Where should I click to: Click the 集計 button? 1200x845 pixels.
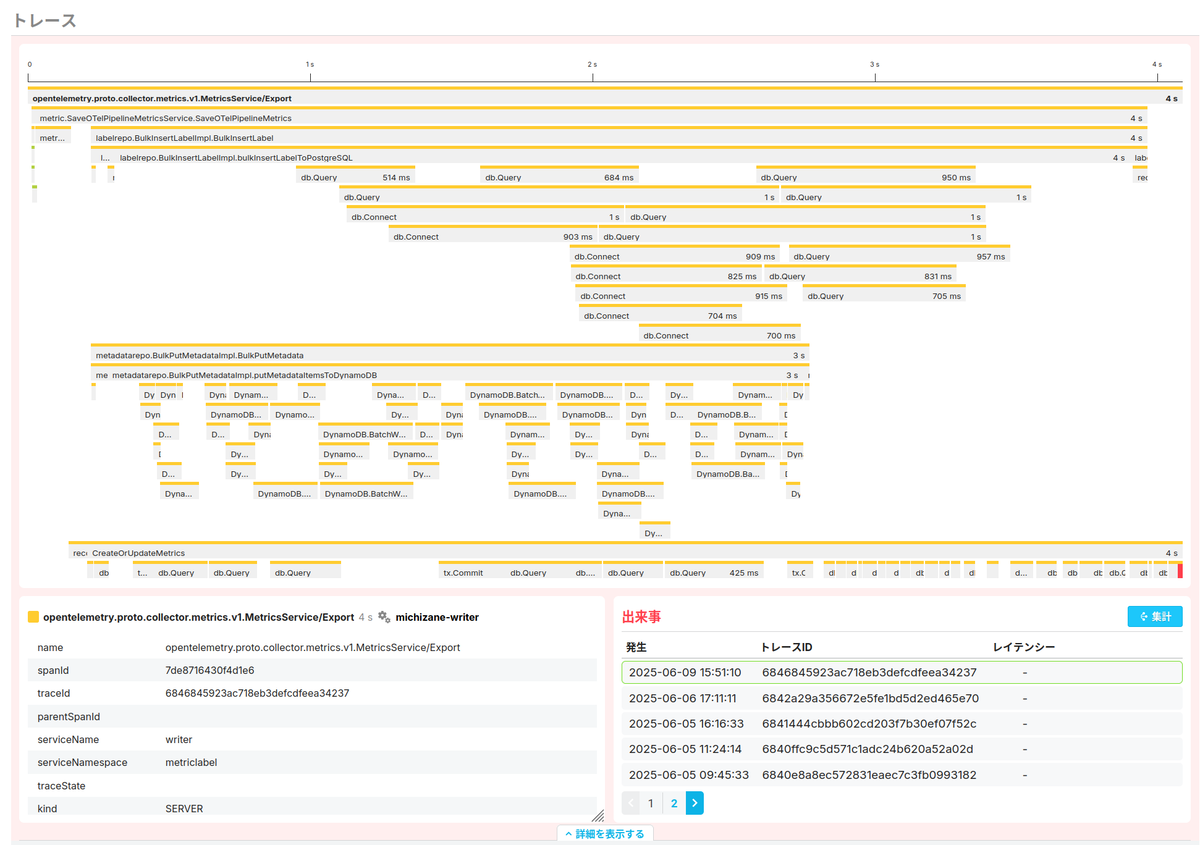[1154, 616]
